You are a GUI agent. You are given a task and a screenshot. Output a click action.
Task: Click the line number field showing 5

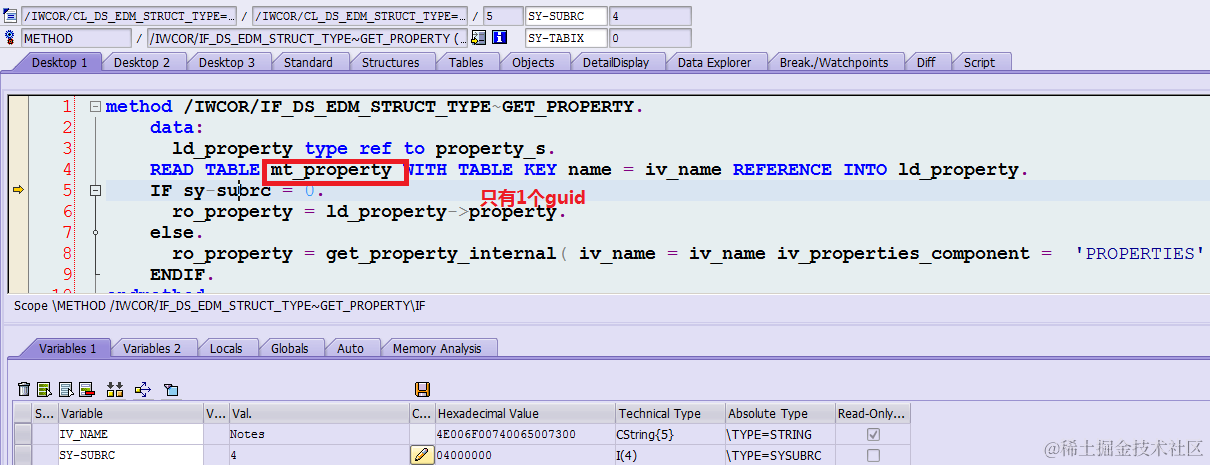(x=502, y=16)
